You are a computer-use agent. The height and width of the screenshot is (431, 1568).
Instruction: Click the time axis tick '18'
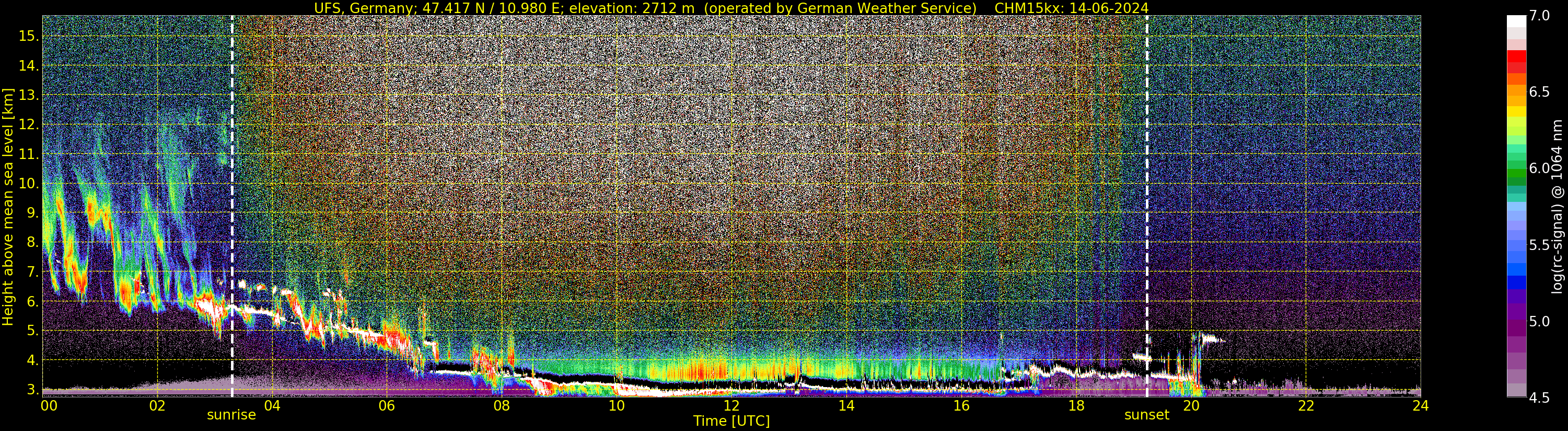pos(1076,406)
